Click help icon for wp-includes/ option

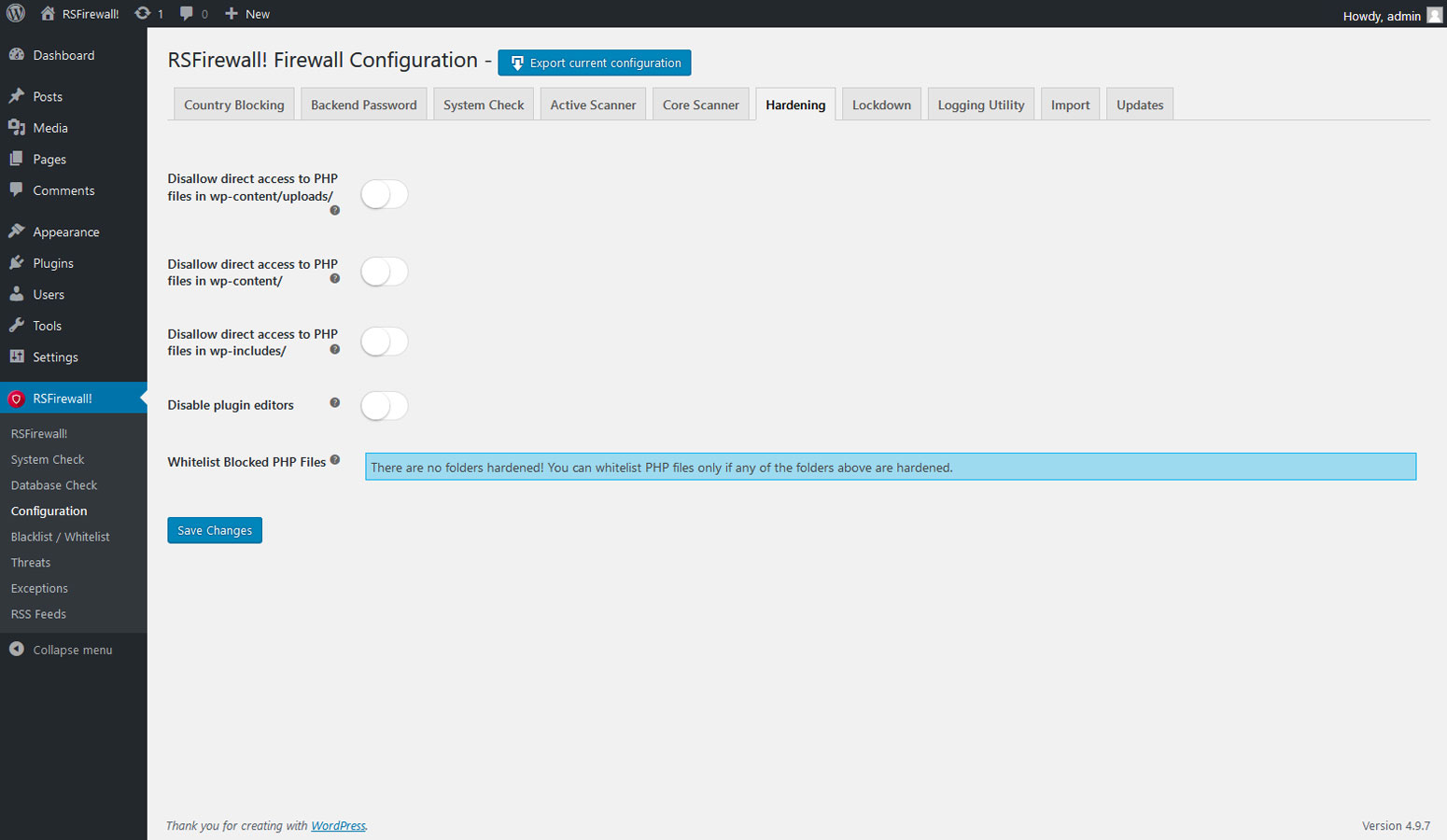point(335,349)
